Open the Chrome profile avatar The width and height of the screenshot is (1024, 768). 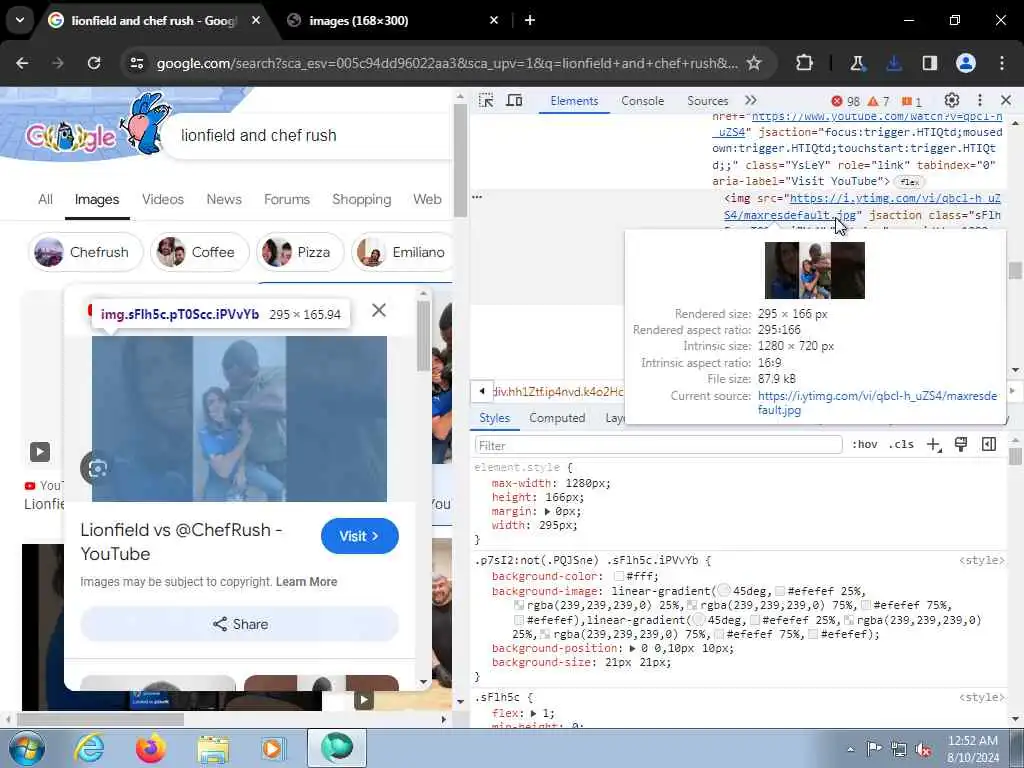pos(966,63)
